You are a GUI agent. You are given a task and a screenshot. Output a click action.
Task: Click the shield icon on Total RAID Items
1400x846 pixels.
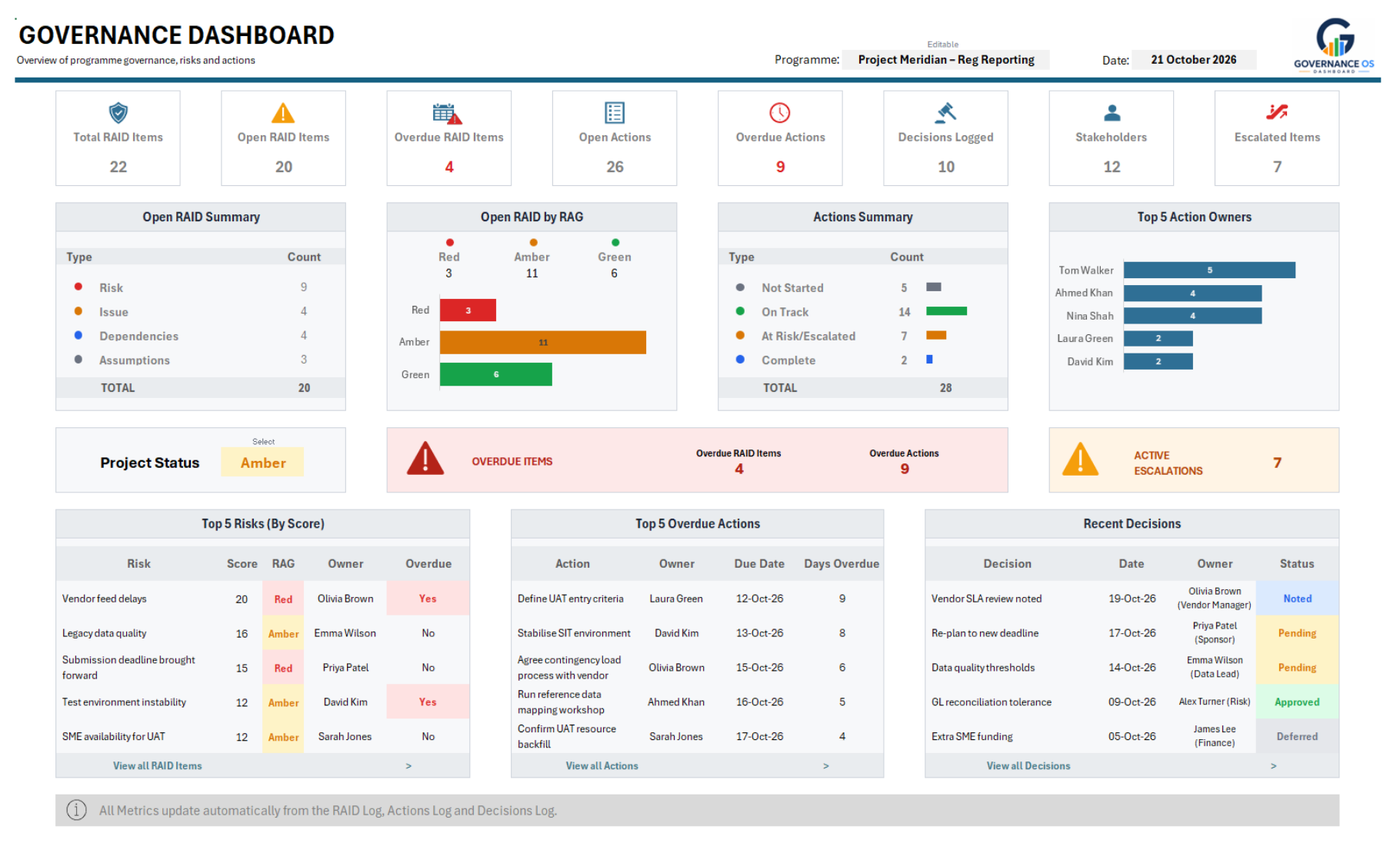[118, 112]
